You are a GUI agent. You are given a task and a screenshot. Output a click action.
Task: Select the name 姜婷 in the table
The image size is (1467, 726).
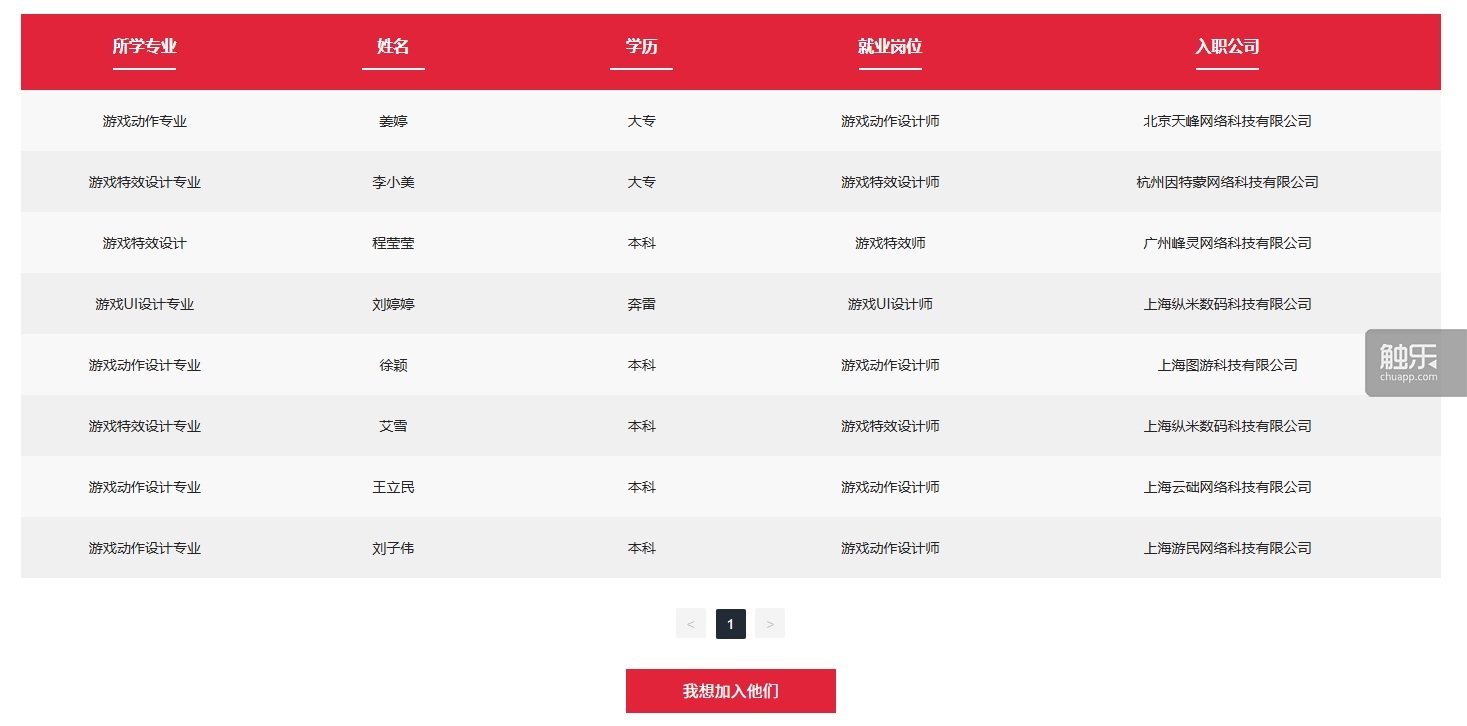point(393,121)
